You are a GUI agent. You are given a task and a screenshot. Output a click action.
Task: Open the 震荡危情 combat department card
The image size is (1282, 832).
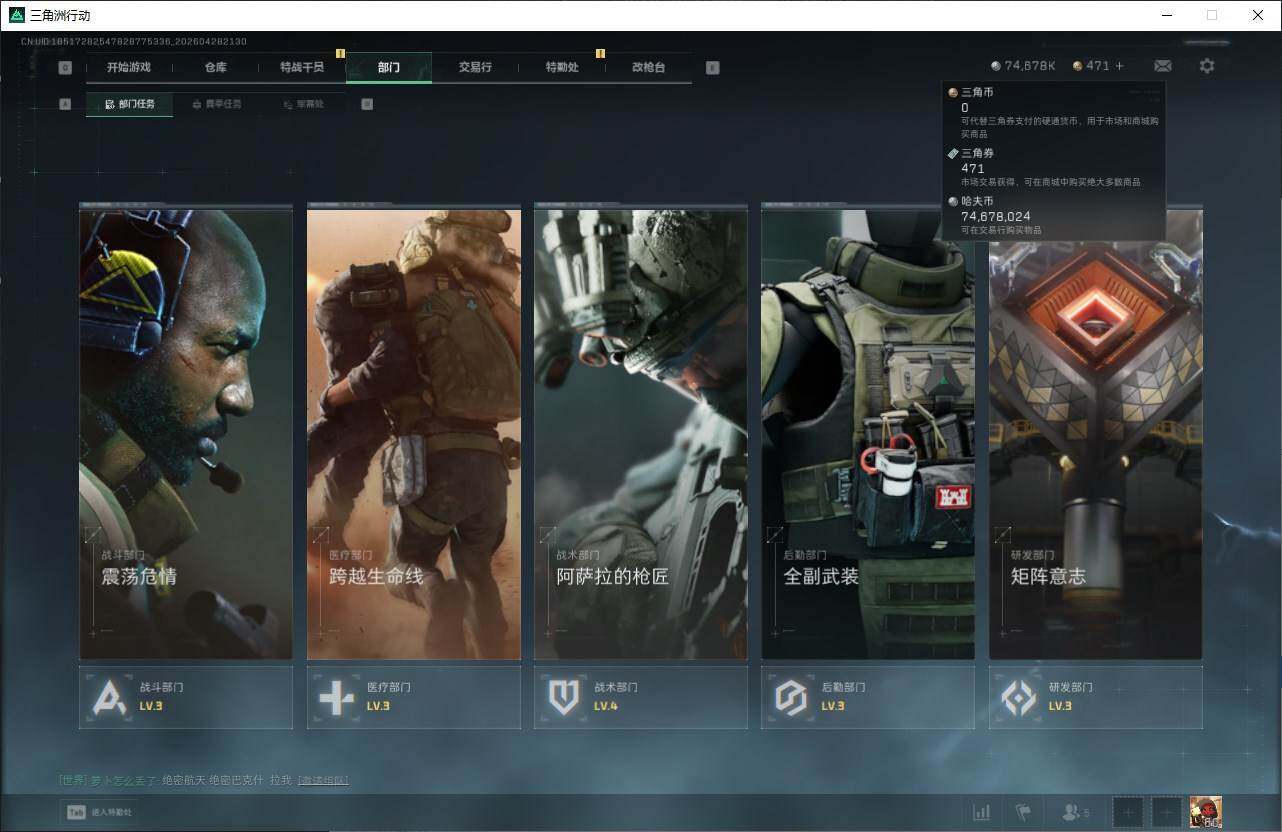coord(186,435)
